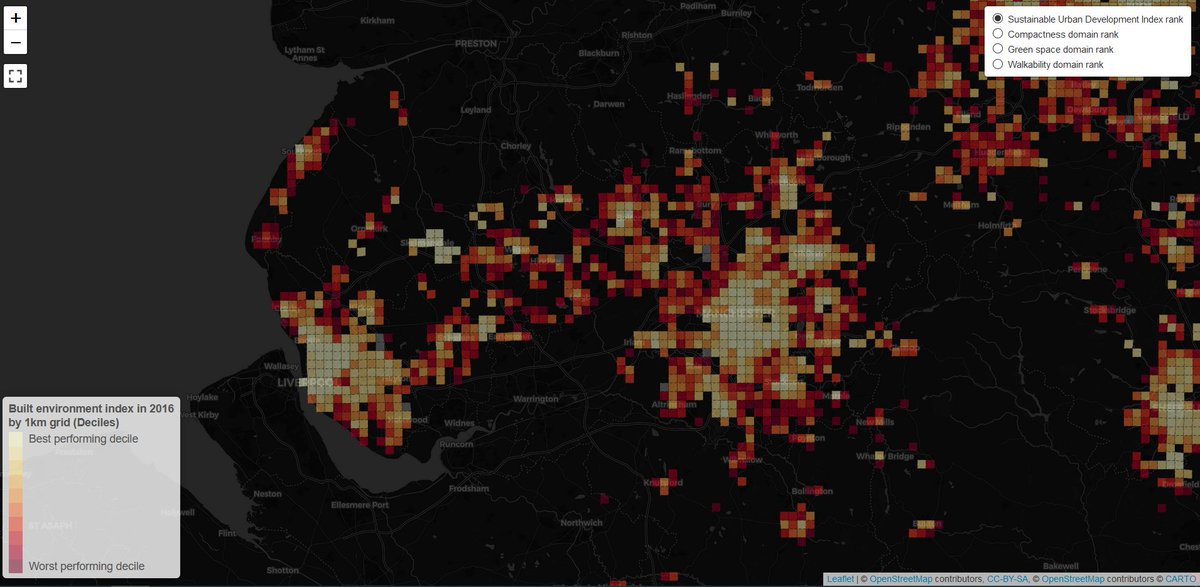Screen dimensions: 1200x587
Task: Choose Green space domain rank option
Action: [x=998, y=49]
